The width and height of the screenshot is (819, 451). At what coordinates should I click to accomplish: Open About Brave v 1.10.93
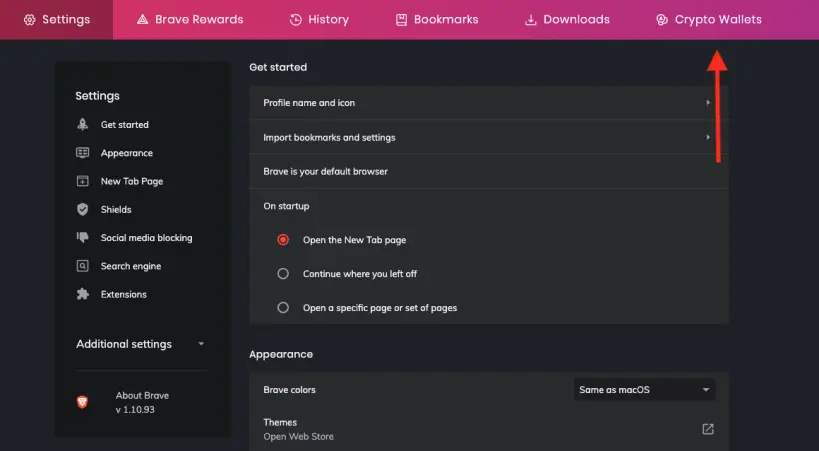click(142, 402)
